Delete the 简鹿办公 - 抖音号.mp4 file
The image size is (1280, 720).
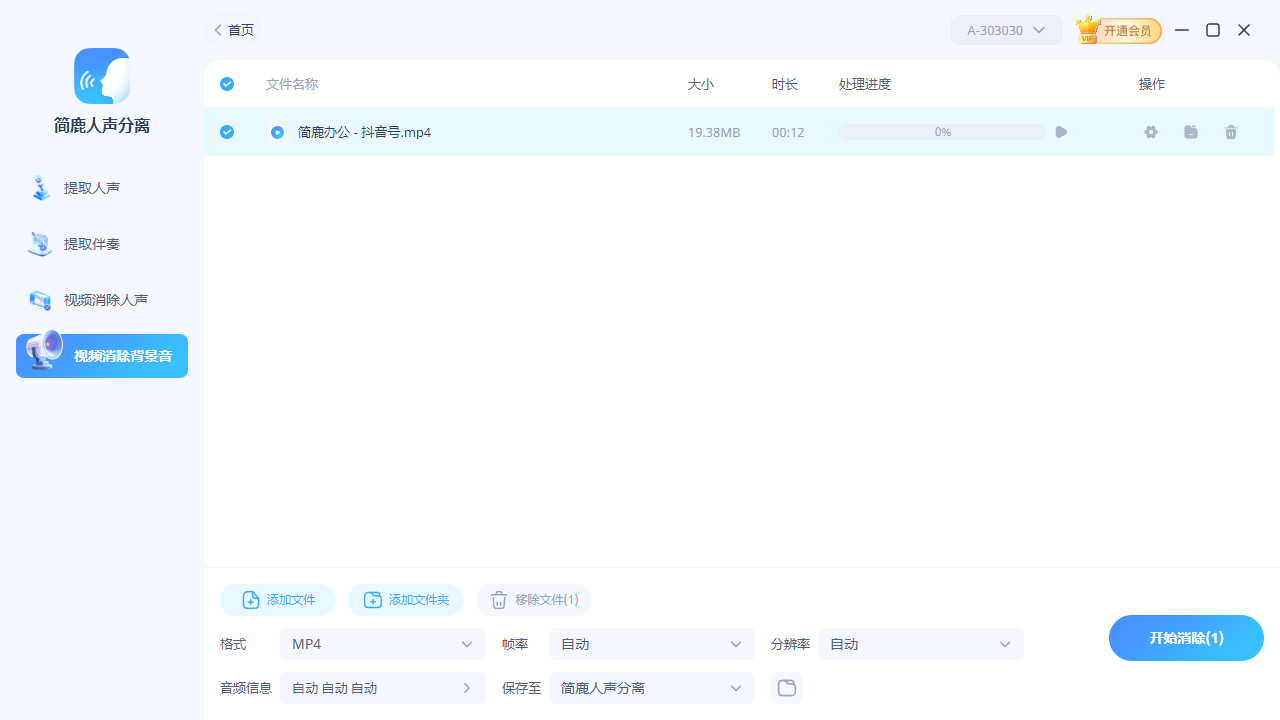[x=1230, y=131]
